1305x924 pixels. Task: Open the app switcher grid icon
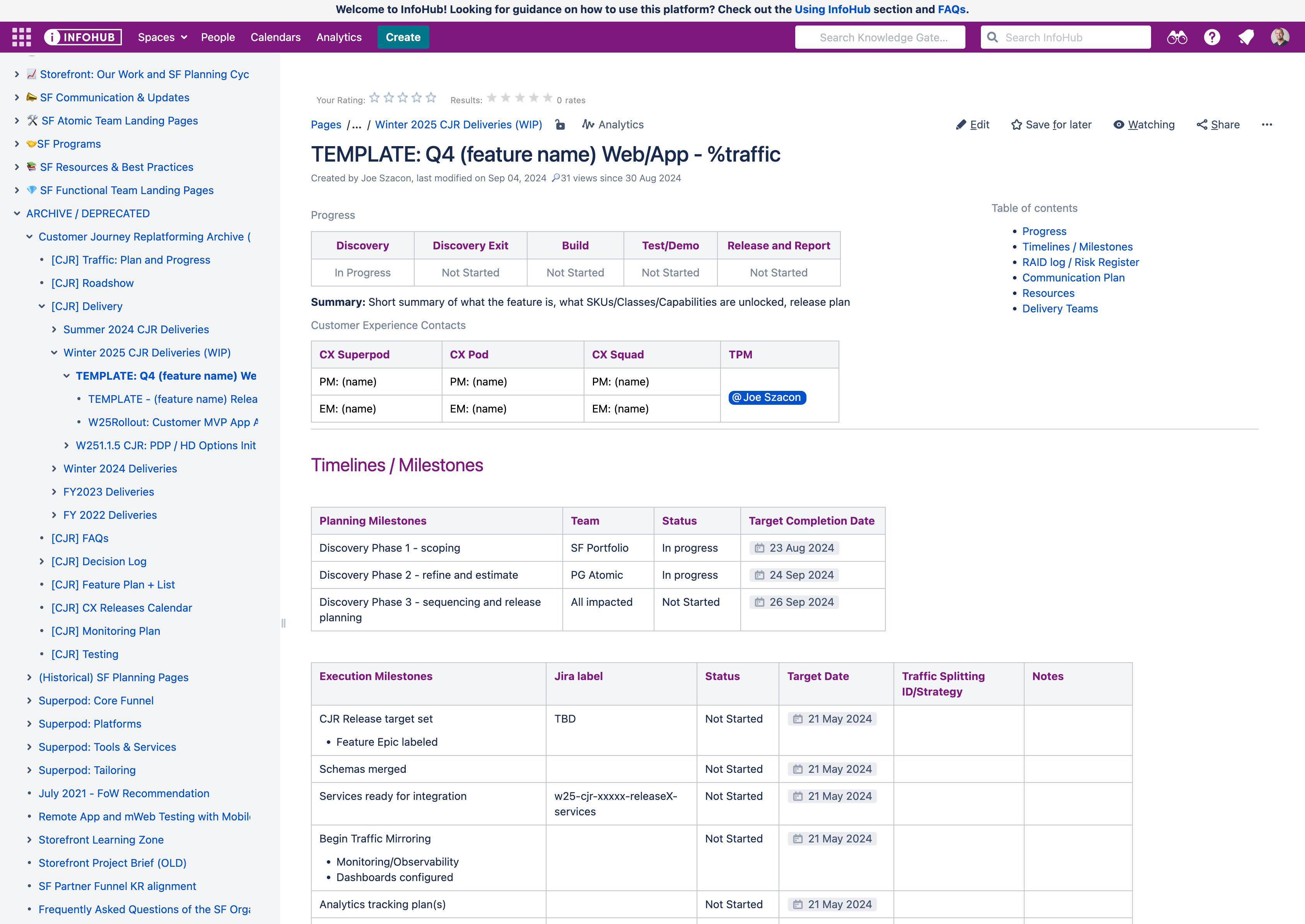pyautogui.click(x=22, y=37)
